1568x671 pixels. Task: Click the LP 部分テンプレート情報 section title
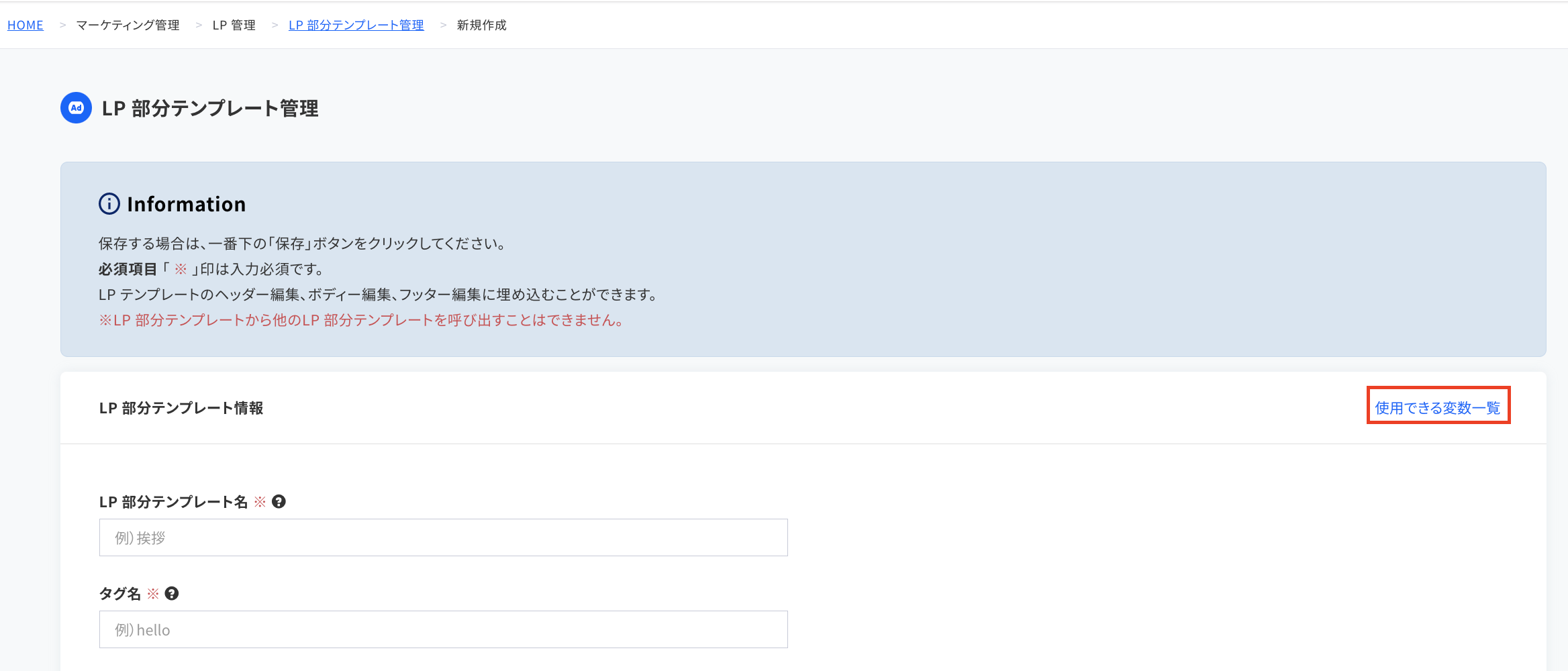pyautogui.click(x=181, y=408)
